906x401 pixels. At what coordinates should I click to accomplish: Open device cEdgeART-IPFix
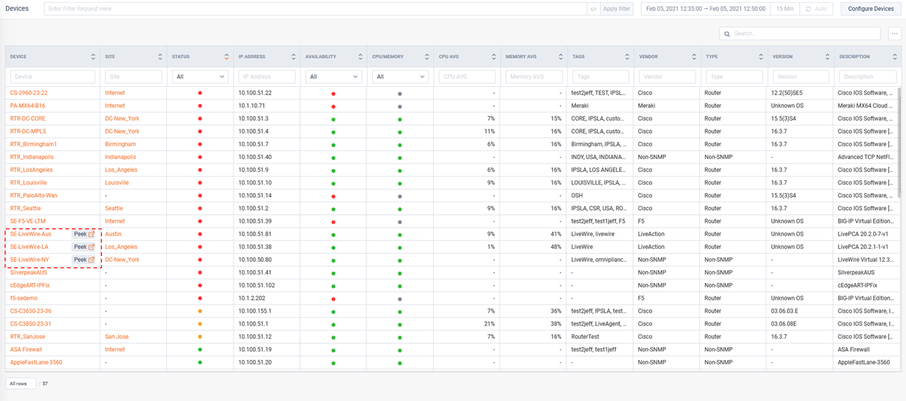point(31,285)
